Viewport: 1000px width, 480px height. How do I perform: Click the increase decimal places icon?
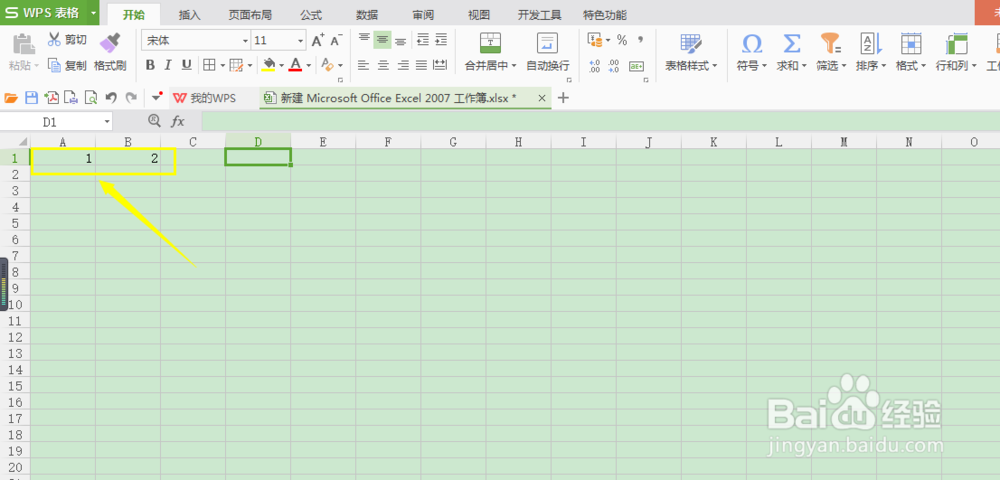[594, 65]
